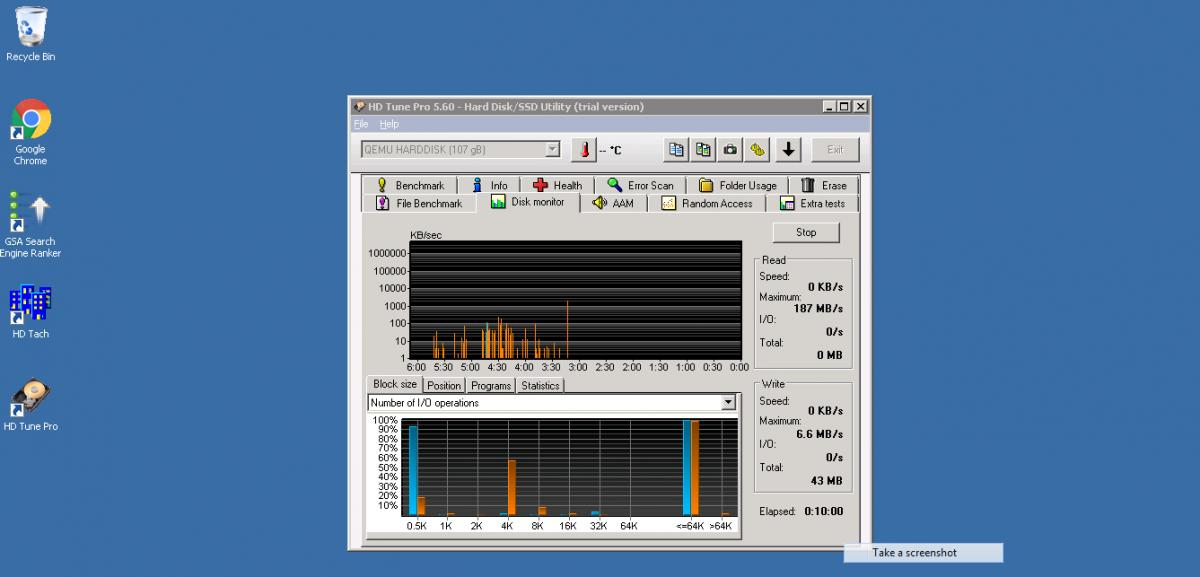The image size is (1200, 577).
Task: Open the Programs sub-tab
Action: click(491, 385)
